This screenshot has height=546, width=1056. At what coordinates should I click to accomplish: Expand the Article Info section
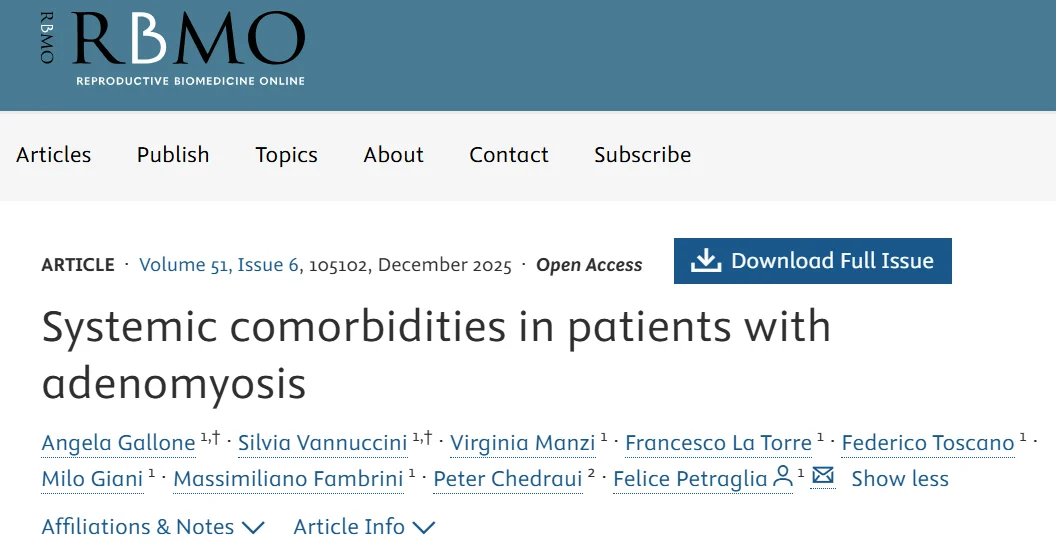(364, 527)
